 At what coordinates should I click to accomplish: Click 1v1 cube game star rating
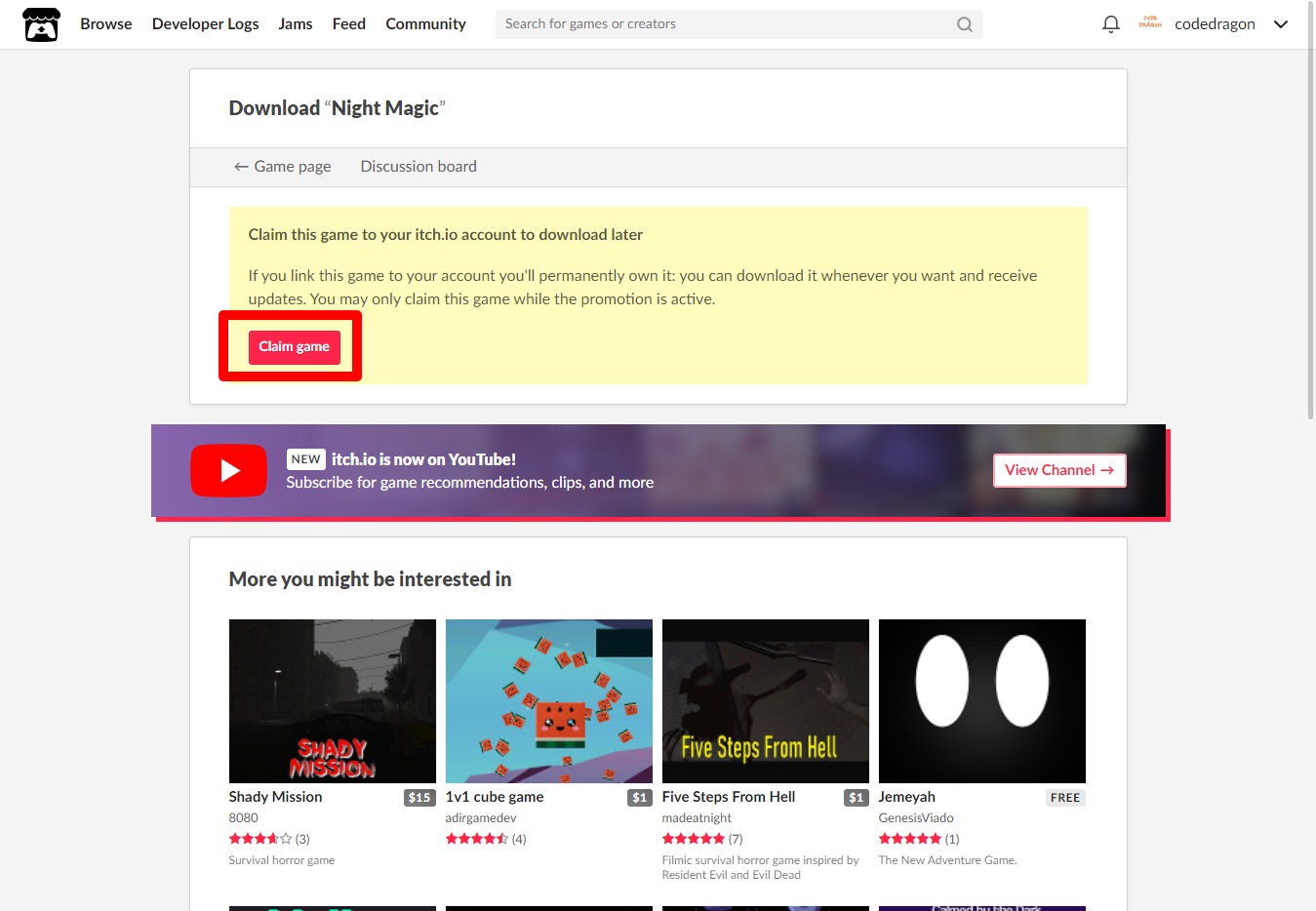pyautogui.click(x=477, y=839)
